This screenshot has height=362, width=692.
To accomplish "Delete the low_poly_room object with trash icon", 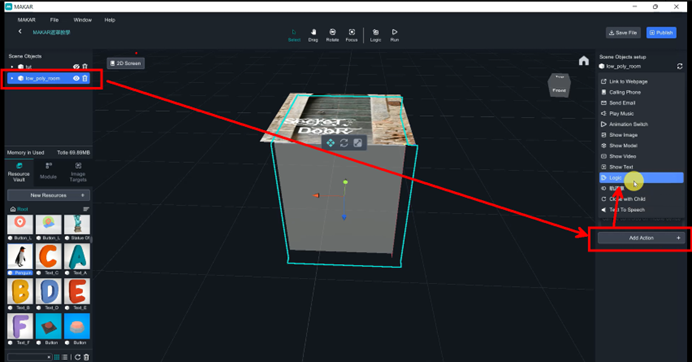I will [85, 78].
